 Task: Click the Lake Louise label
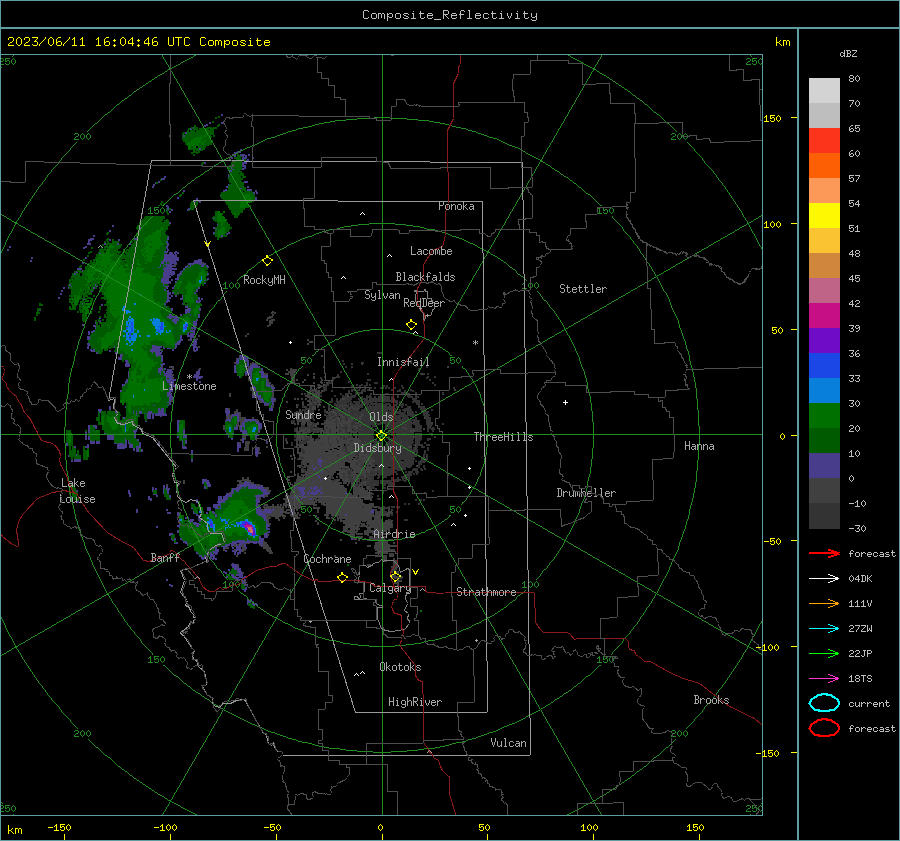(77, 491)
